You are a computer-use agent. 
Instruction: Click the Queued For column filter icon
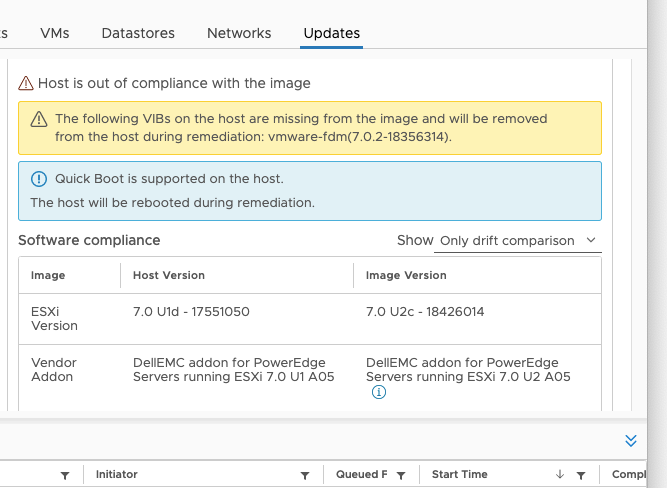click(x=401, y=475)
